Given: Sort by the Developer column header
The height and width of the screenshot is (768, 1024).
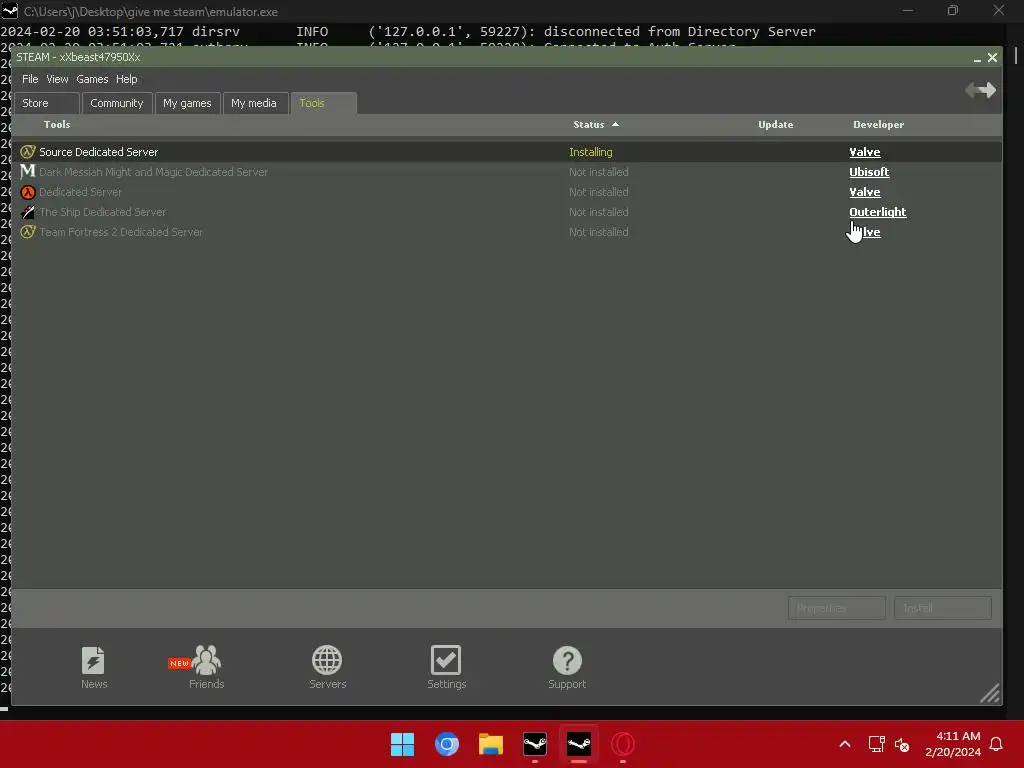Looking at the screenshot, I should coord(878,124).
